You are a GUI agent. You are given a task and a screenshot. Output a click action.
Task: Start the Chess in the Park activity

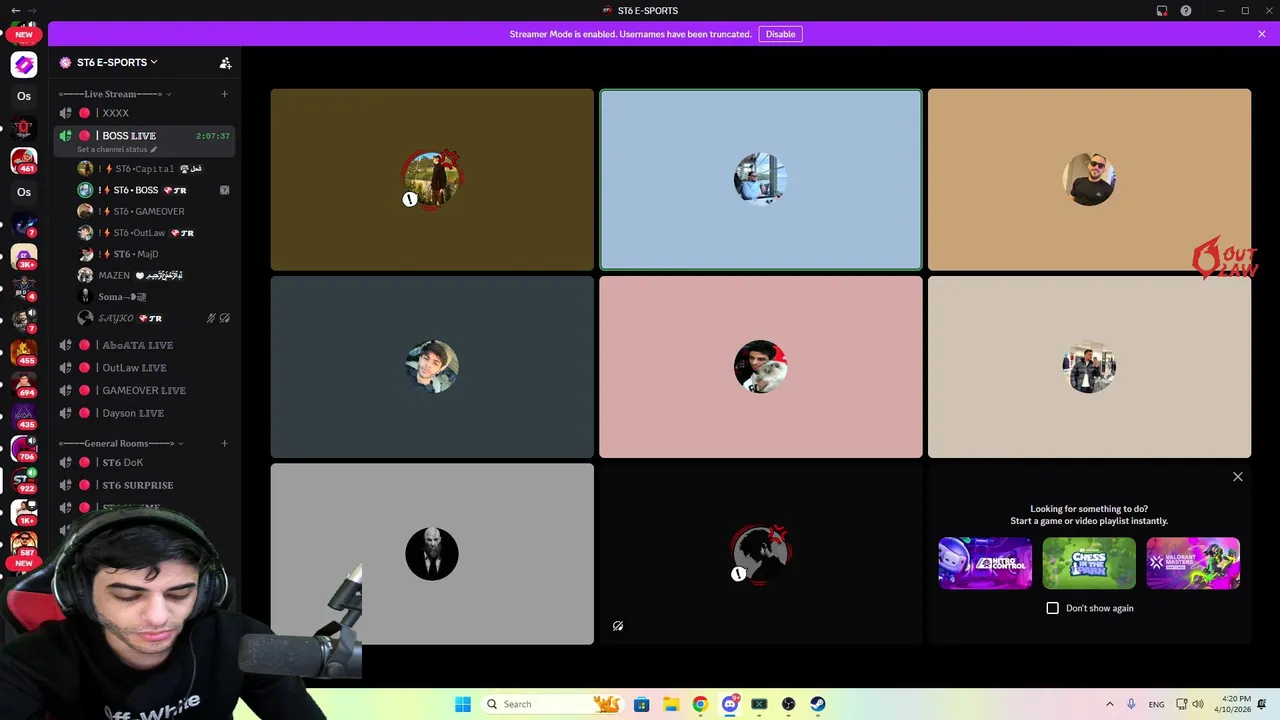click(1089, 563)
